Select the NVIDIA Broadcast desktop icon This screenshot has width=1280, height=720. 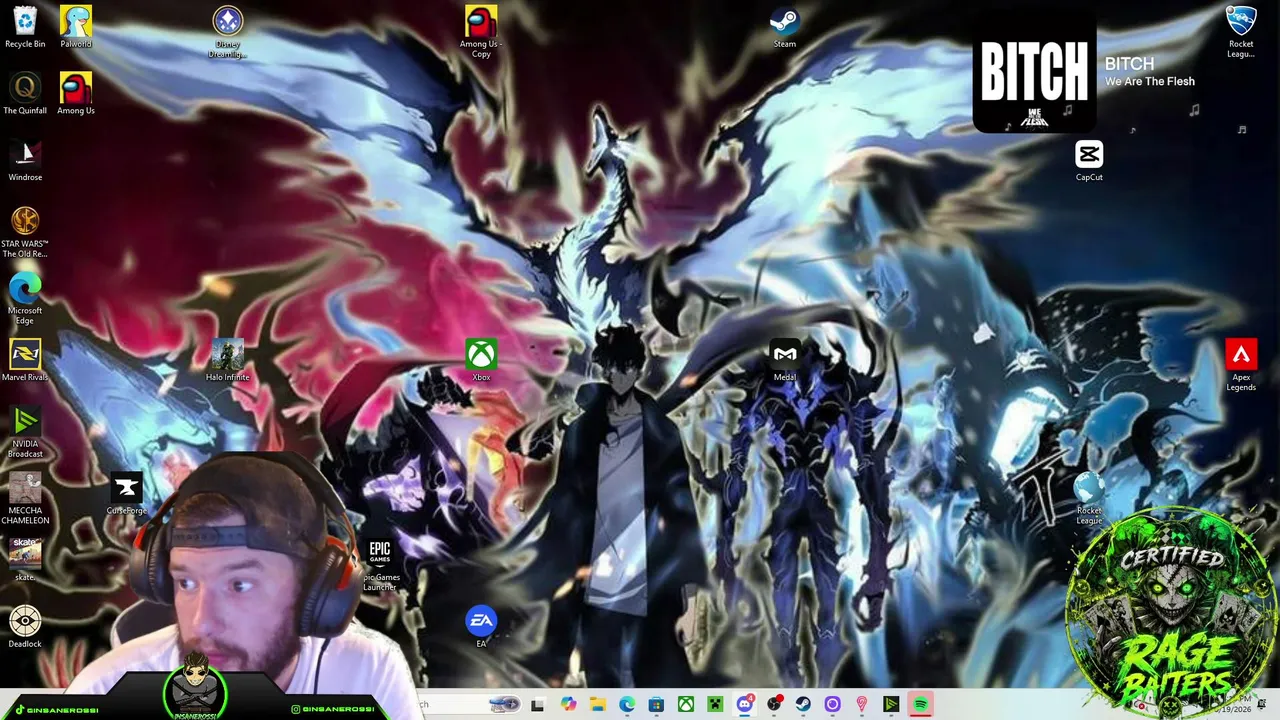25,432
